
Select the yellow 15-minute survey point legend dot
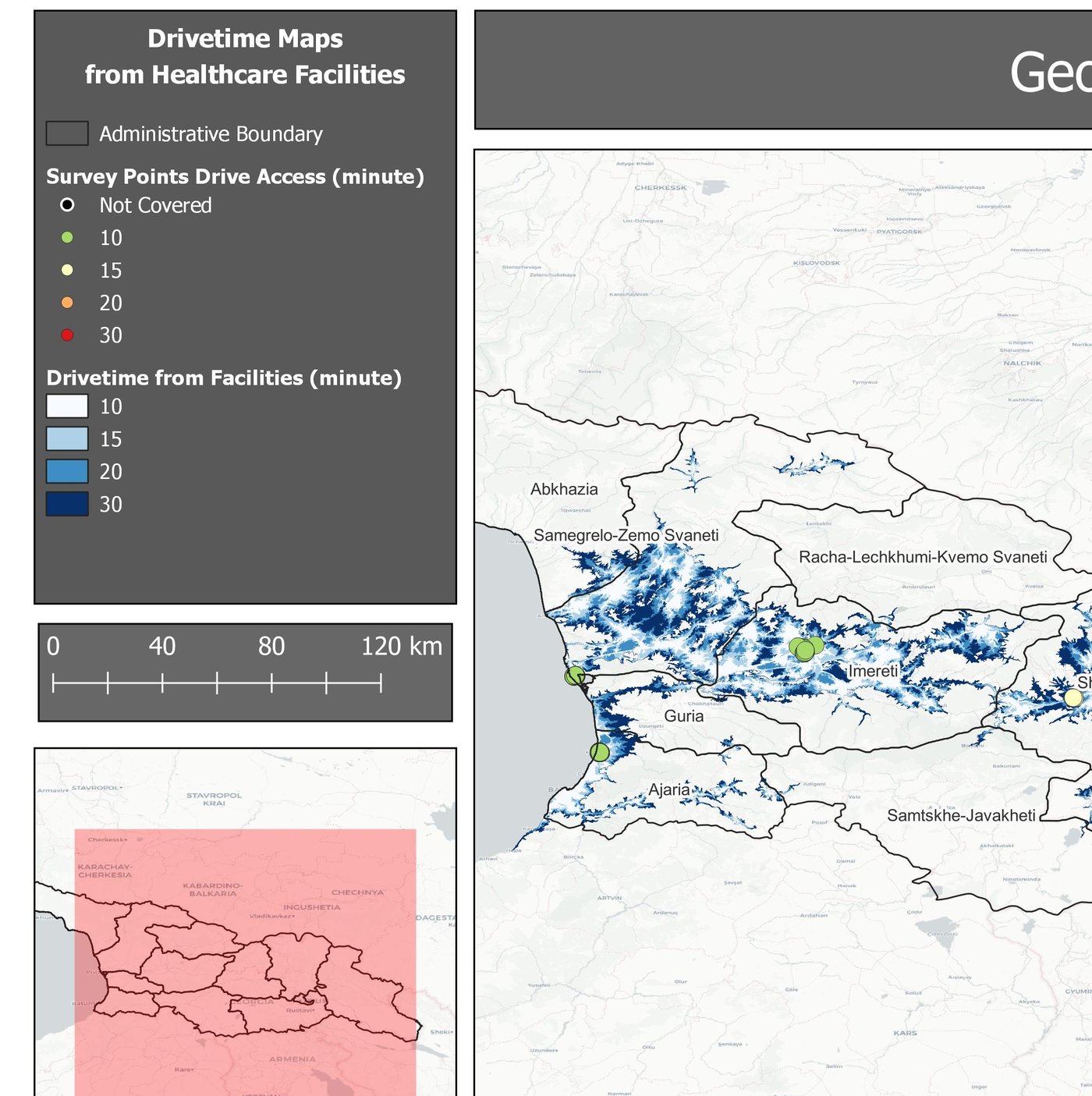click(68, 270)
